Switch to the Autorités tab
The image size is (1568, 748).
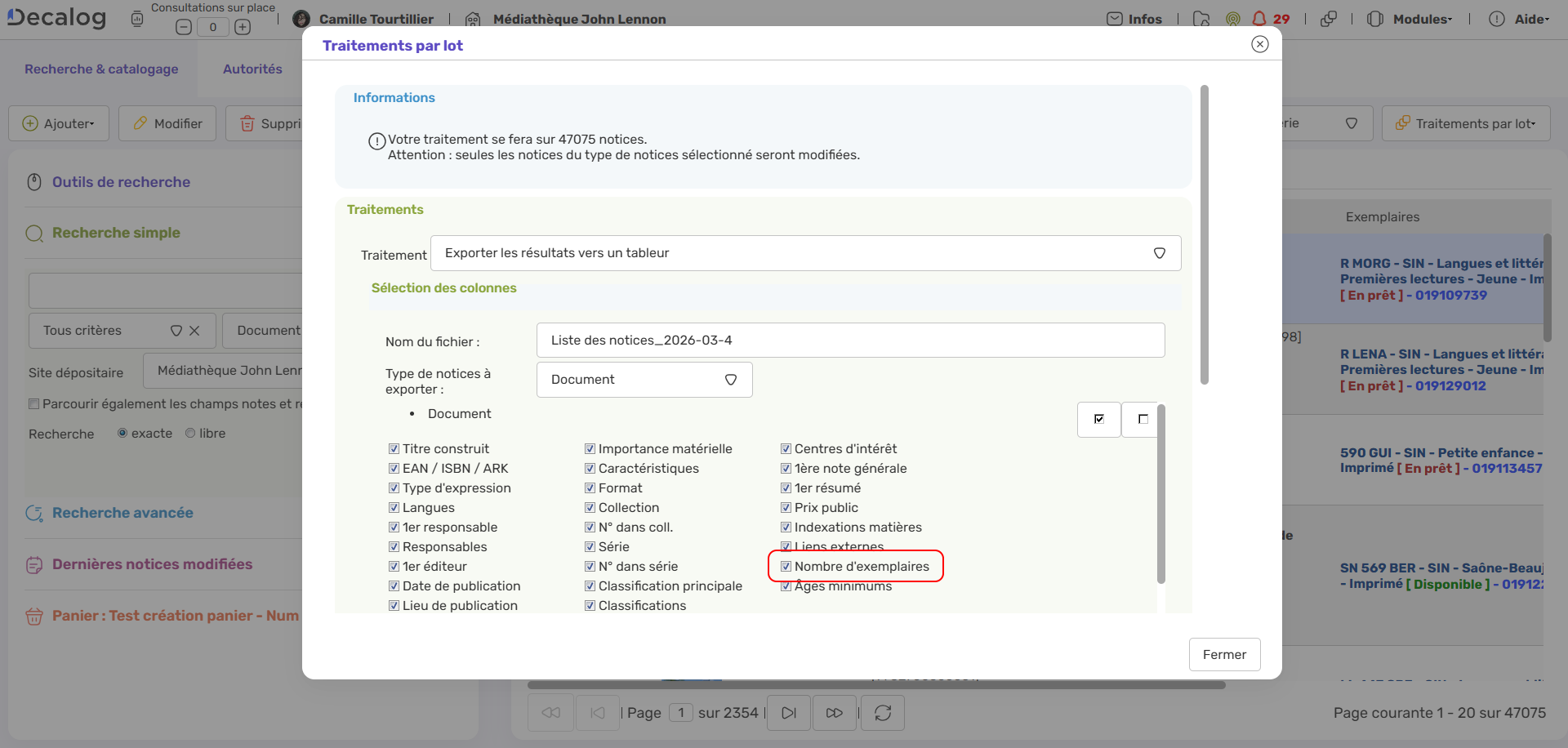pyautogui.click(x=253, y=69)
